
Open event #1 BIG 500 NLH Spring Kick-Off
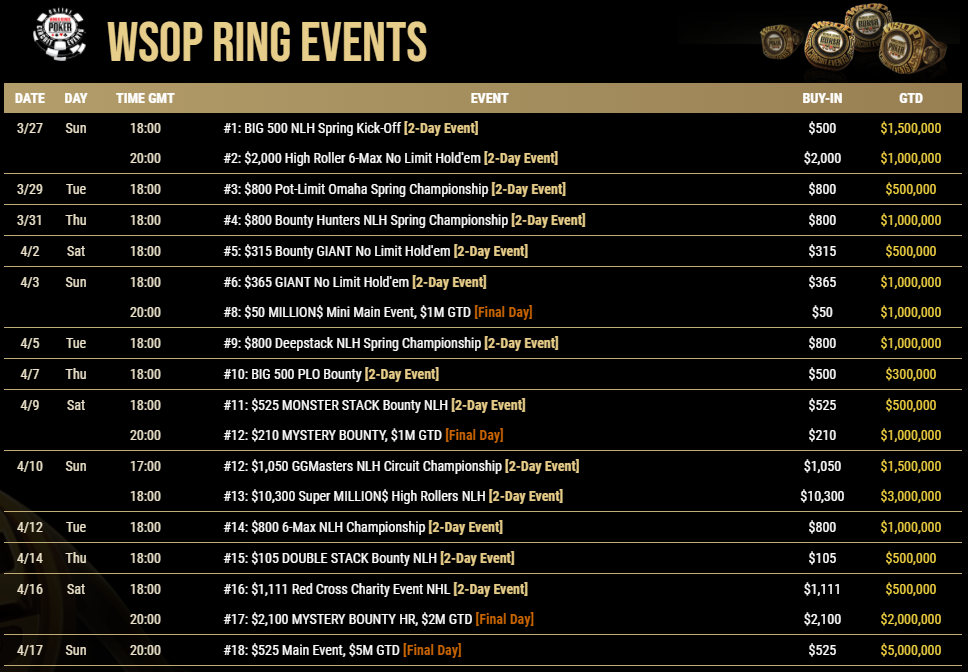coord(351,128)
